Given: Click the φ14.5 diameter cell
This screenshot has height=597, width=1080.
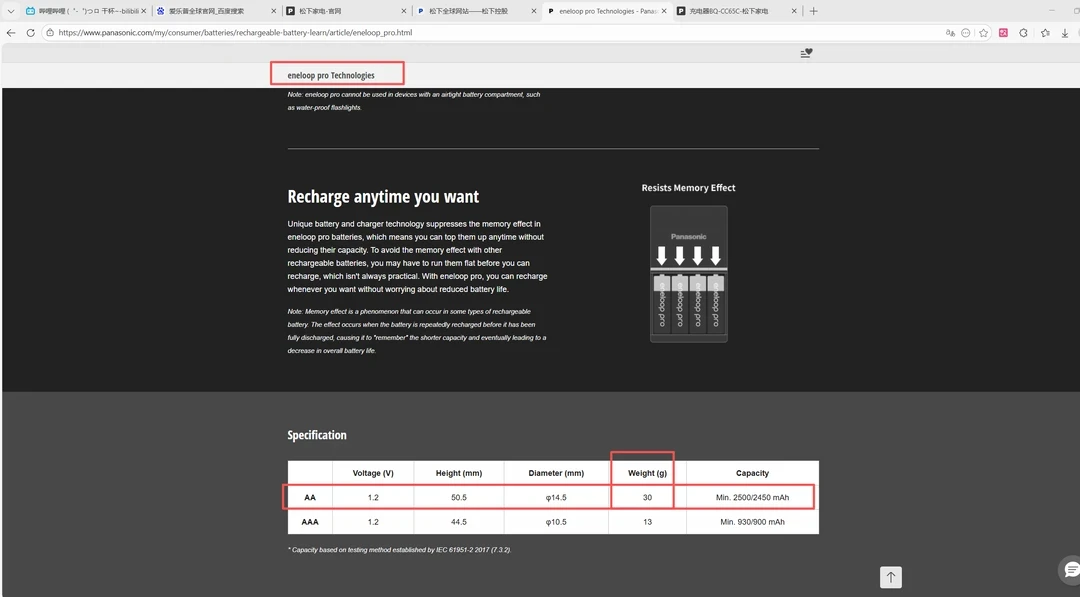Looking at the screenshot, I should (556, 497).
